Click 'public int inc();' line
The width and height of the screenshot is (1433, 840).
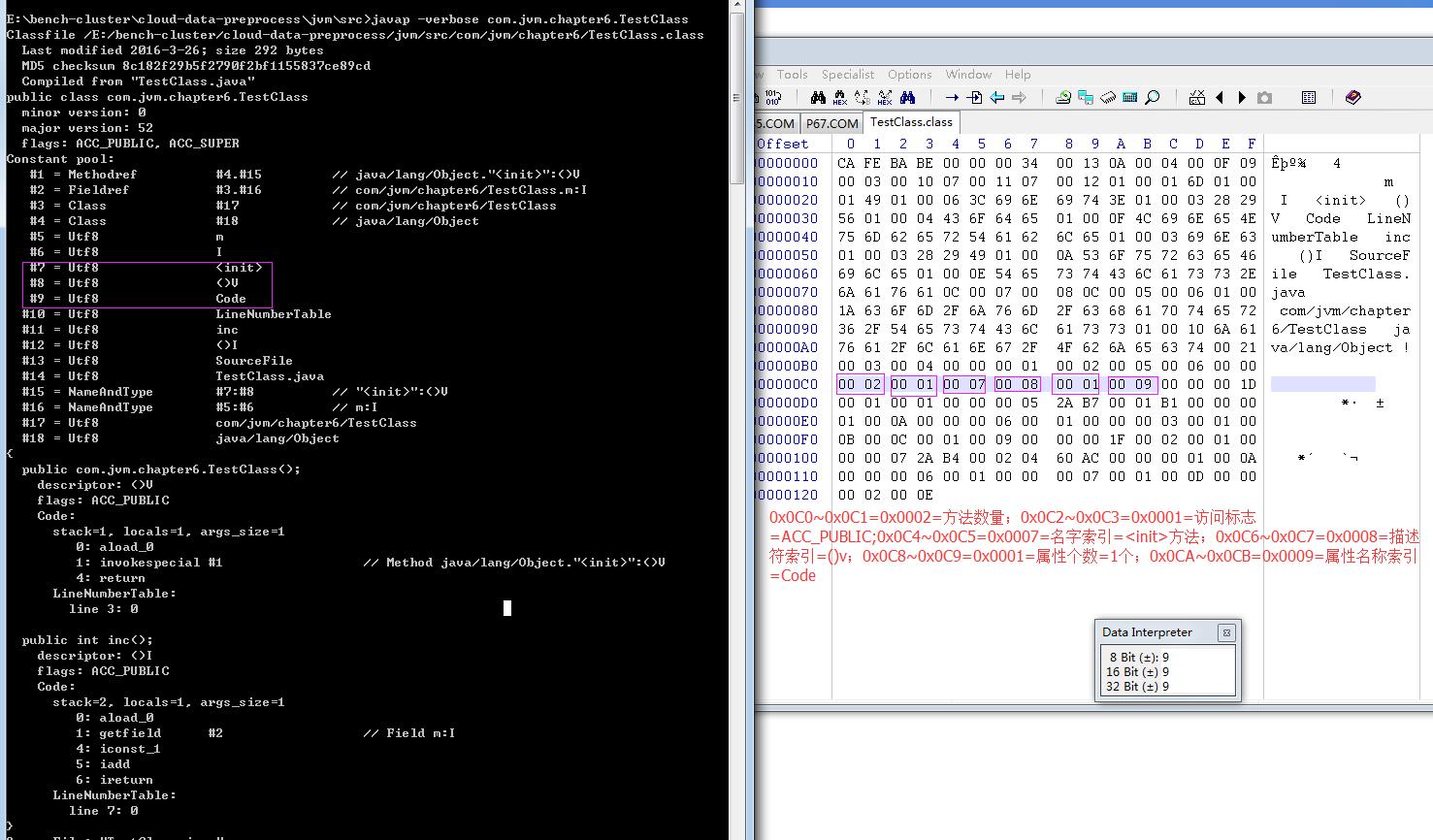87,640
